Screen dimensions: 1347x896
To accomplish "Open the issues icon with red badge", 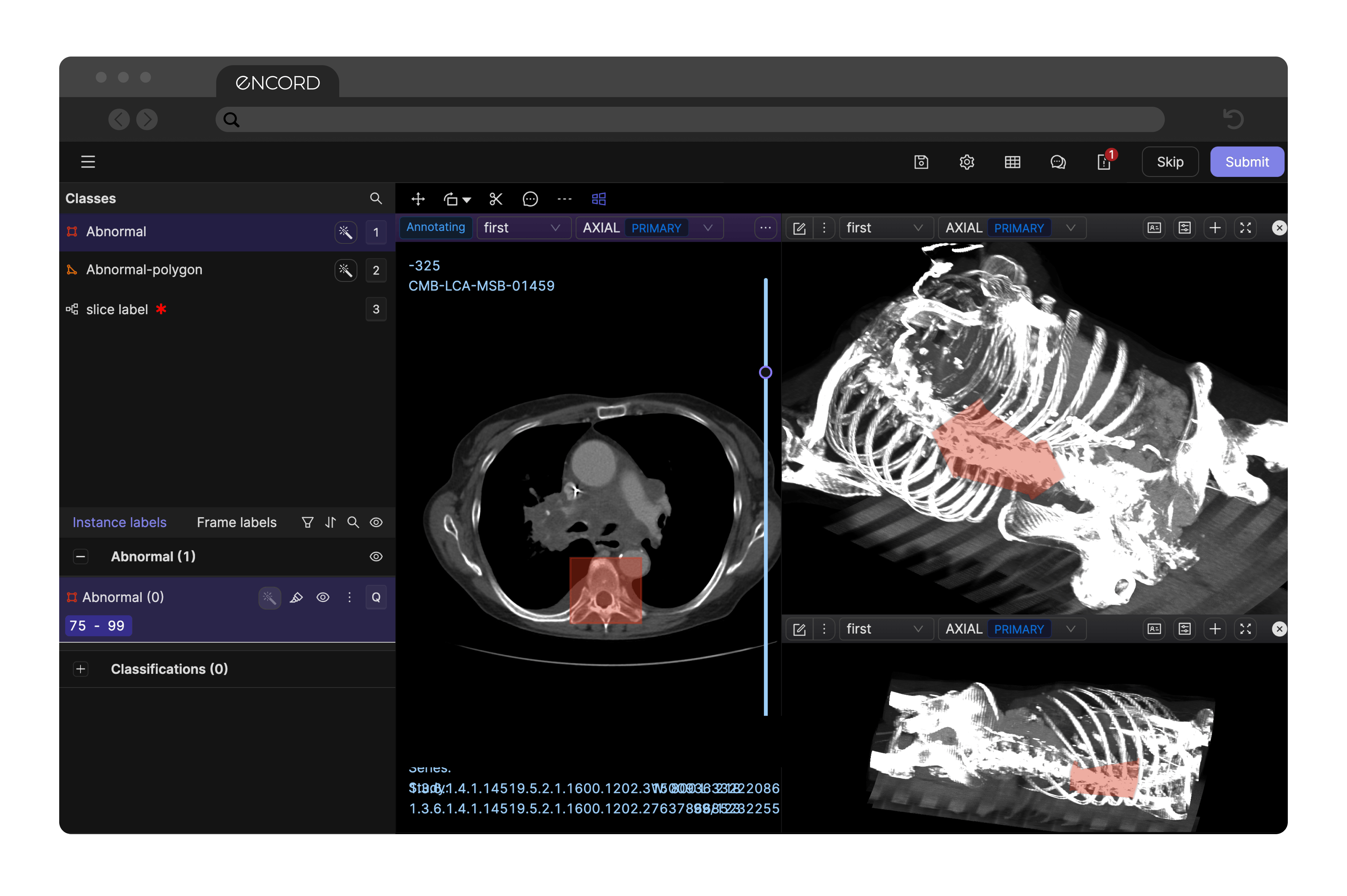I will [x=1104, y=162].
